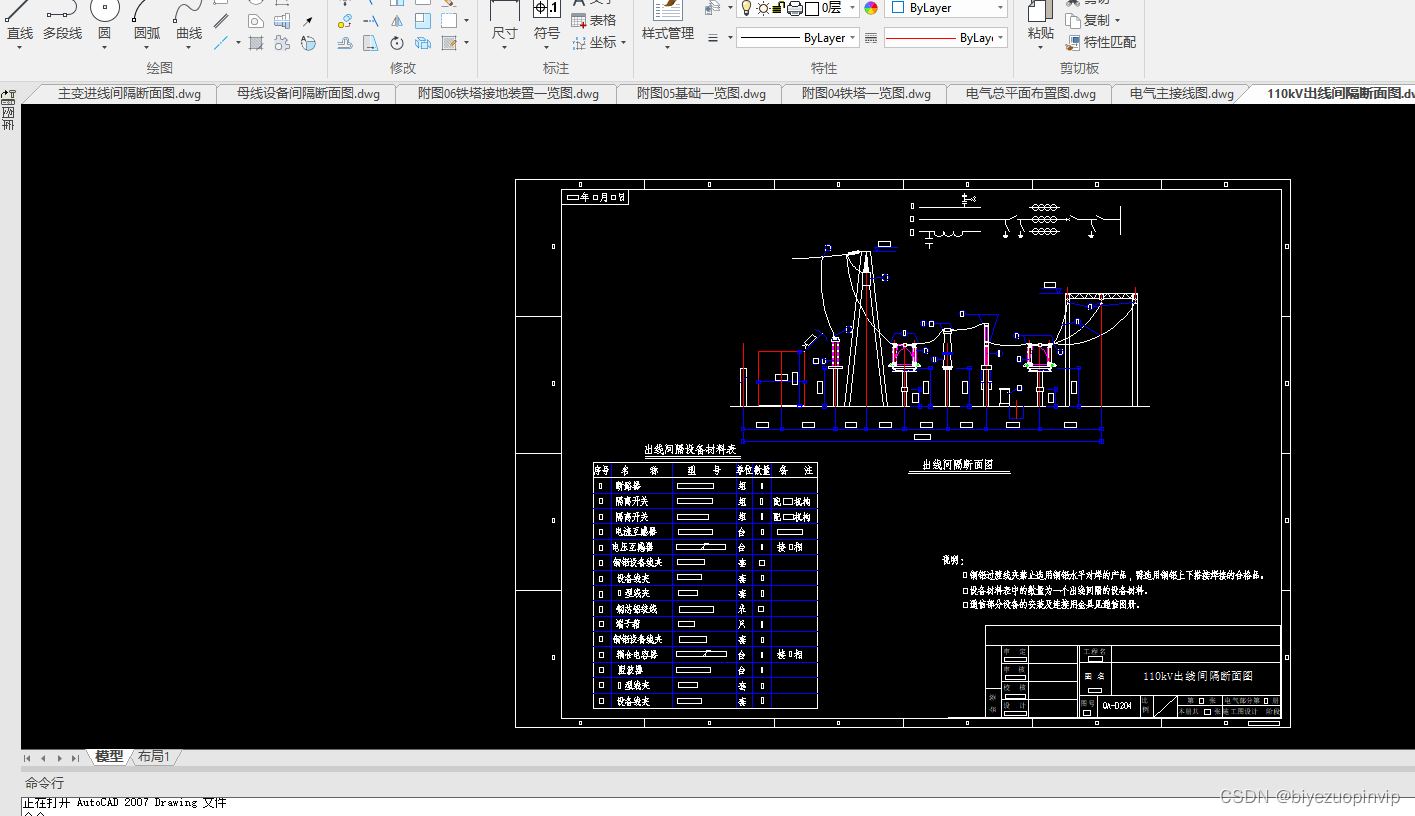
Task: Expand the 圆弧 dropdown arrow
Action: (147, 47)
